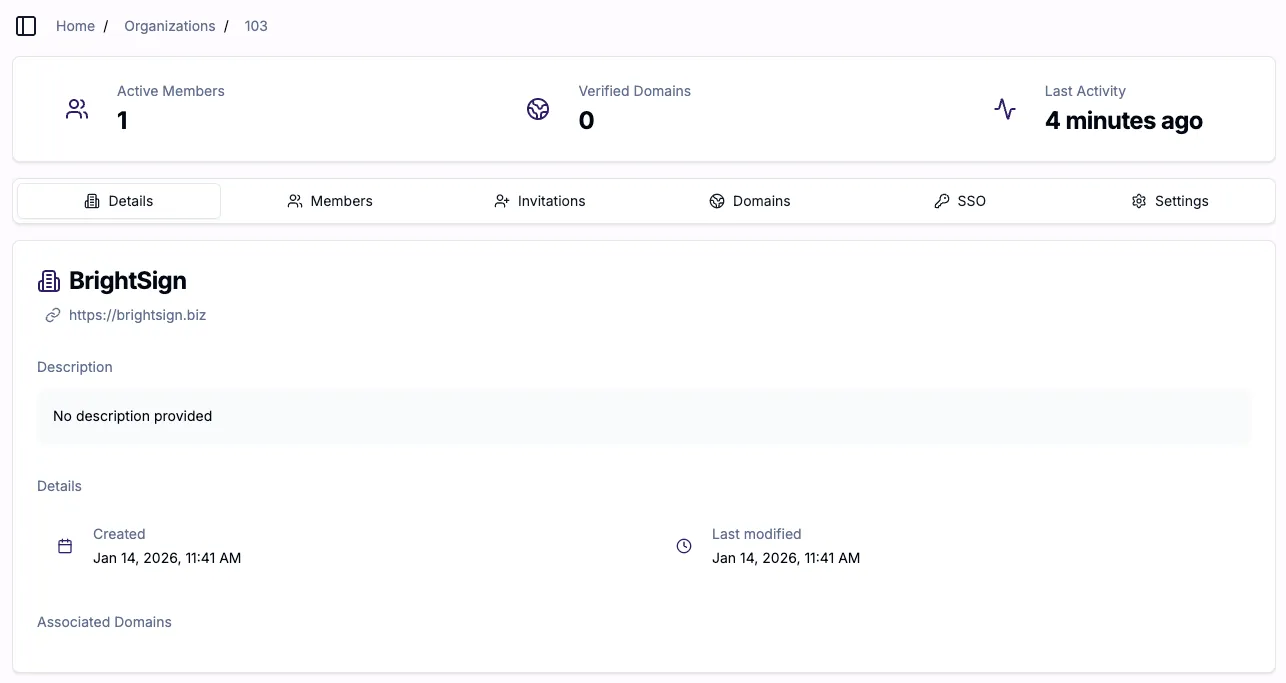Click the BrightSign organization heading
The height and width of the screenshot is (683, 1286).
point(128,281)
